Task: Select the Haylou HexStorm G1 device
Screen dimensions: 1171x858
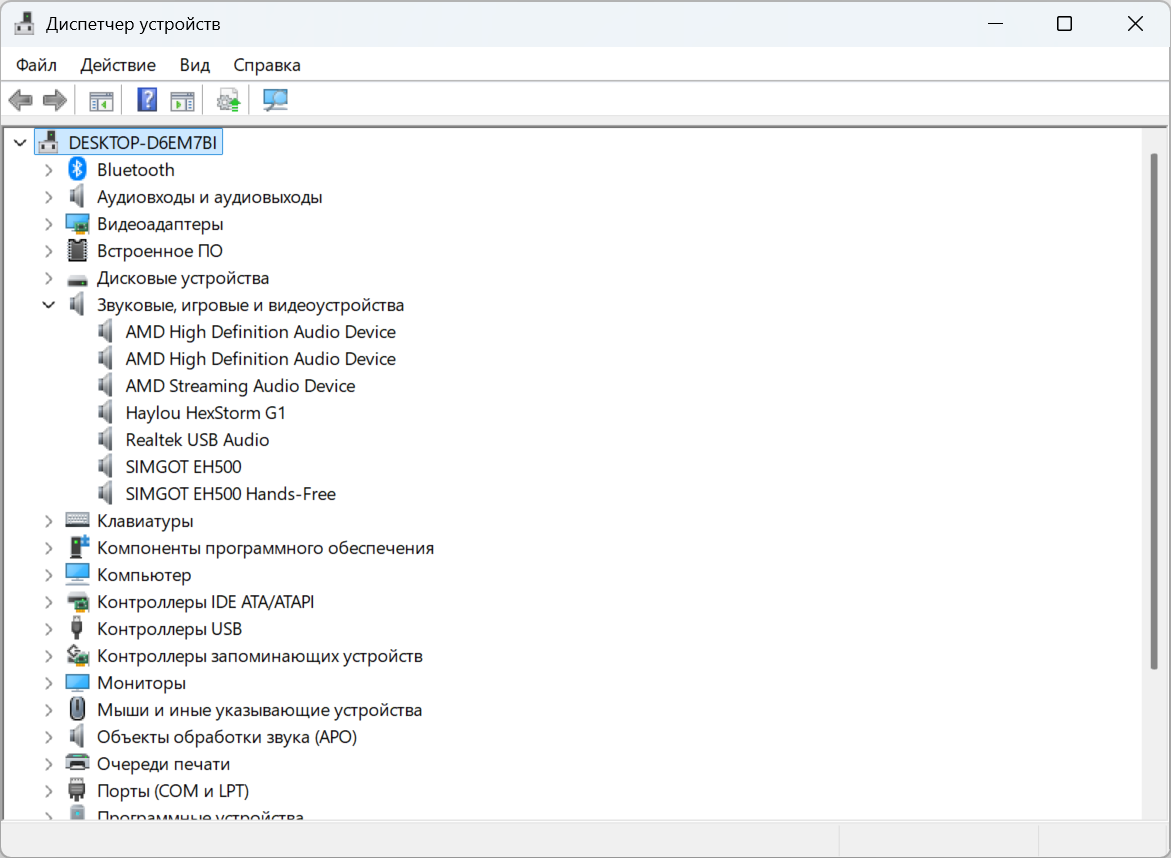Action: point(205,413)
